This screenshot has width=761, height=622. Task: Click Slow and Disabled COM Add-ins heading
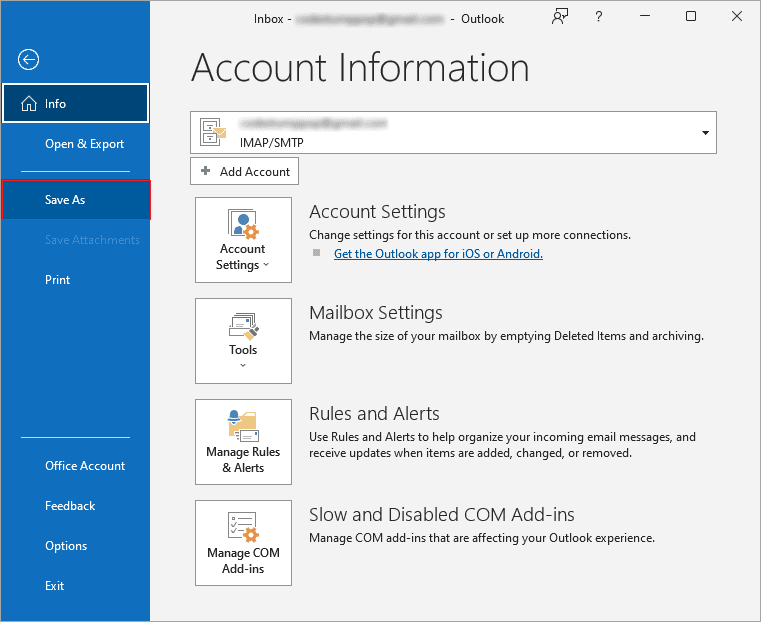click(442, 515)
